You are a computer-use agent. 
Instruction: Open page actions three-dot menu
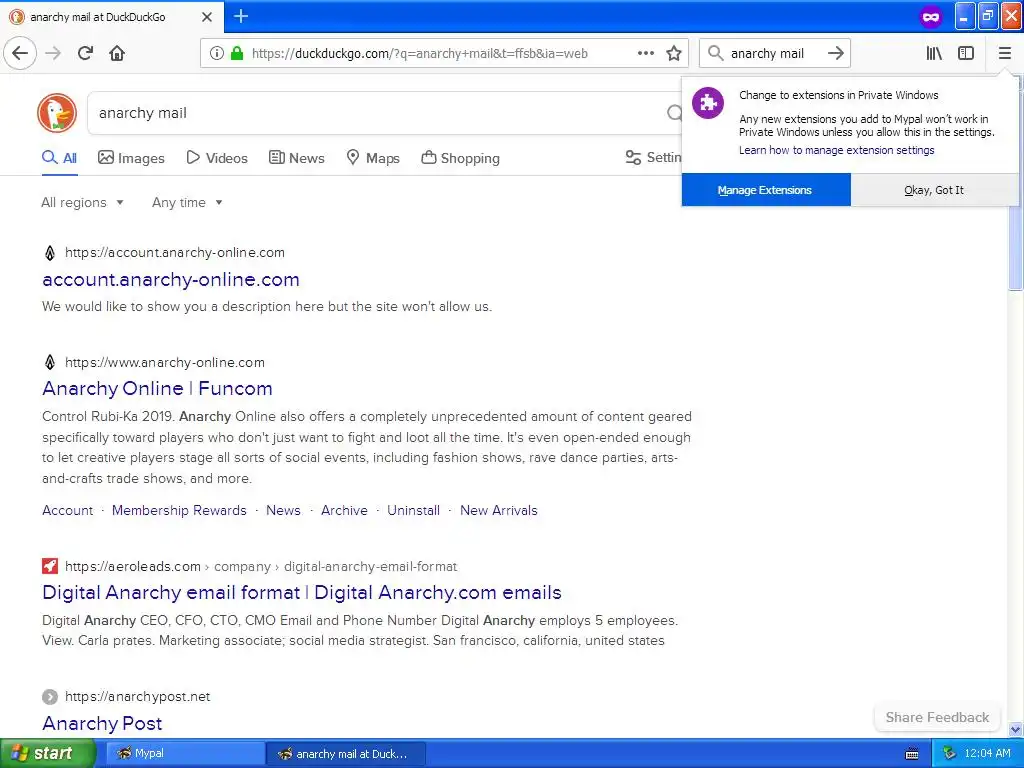tap(646, 54)
